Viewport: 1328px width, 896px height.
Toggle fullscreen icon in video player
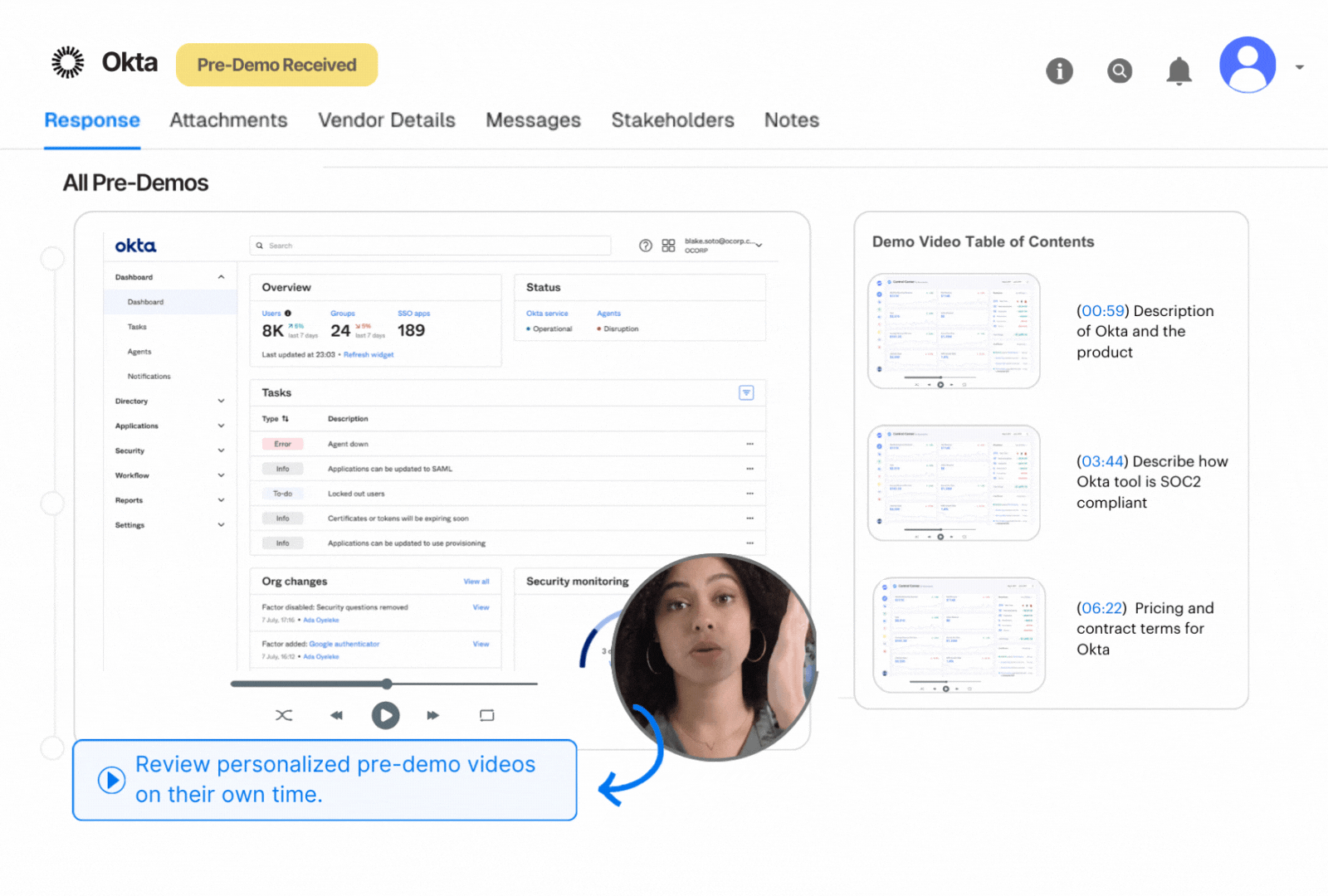pos(487,715)
